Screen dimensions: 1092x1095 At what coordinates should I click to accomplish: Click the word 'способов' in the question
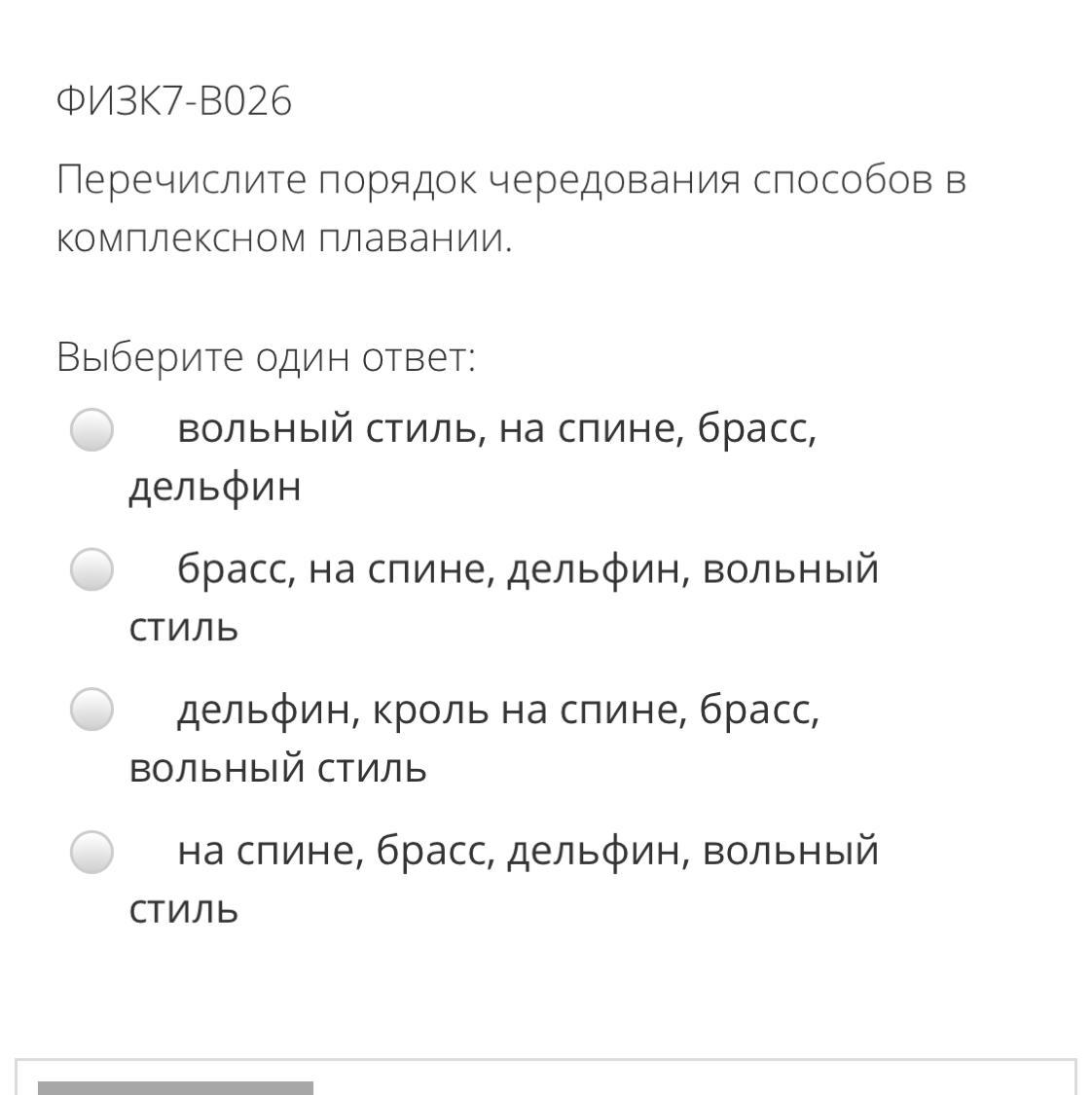click(x=843, y=180)
